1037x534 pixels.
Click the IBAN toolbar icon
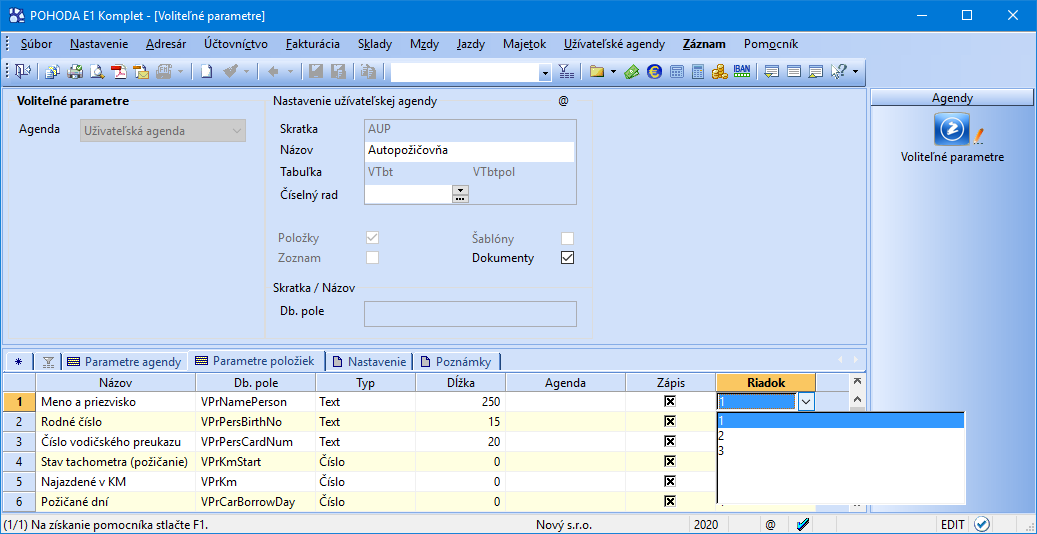pos(742,72)
